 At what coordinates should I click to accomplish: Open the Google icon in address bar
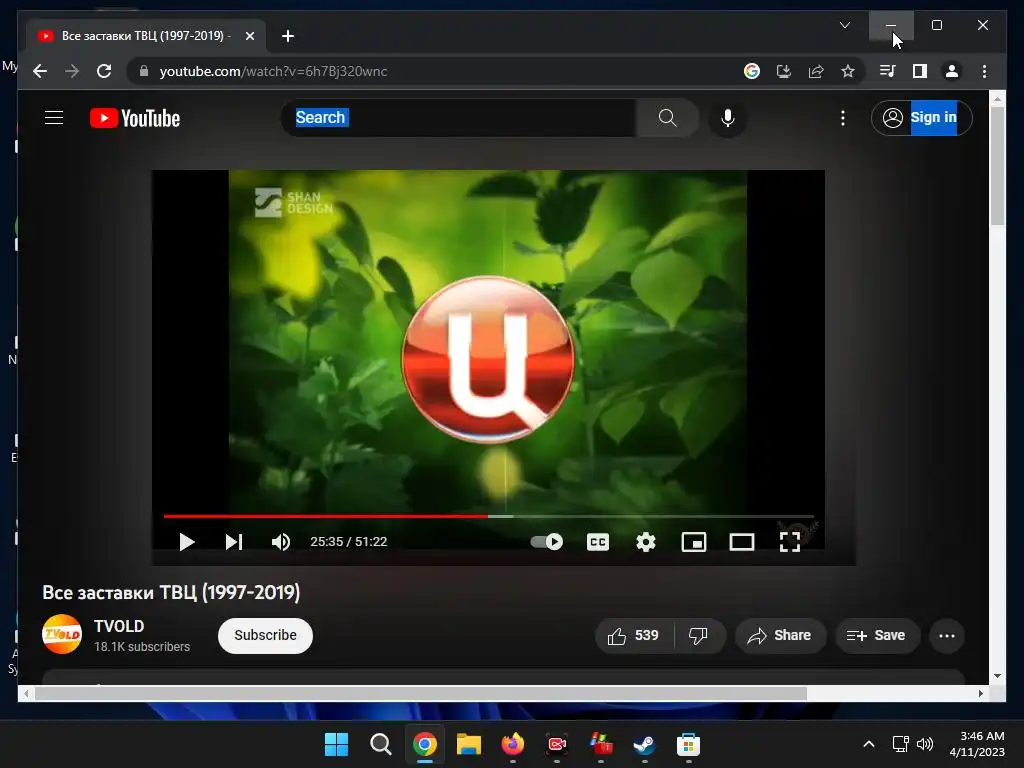(x=752, y=71)
